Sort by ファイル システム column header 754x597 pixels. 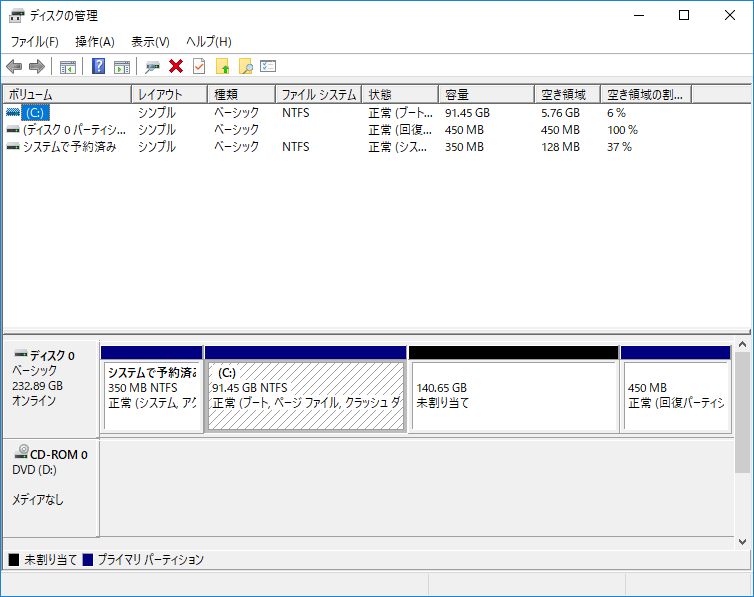pos(319,95)
